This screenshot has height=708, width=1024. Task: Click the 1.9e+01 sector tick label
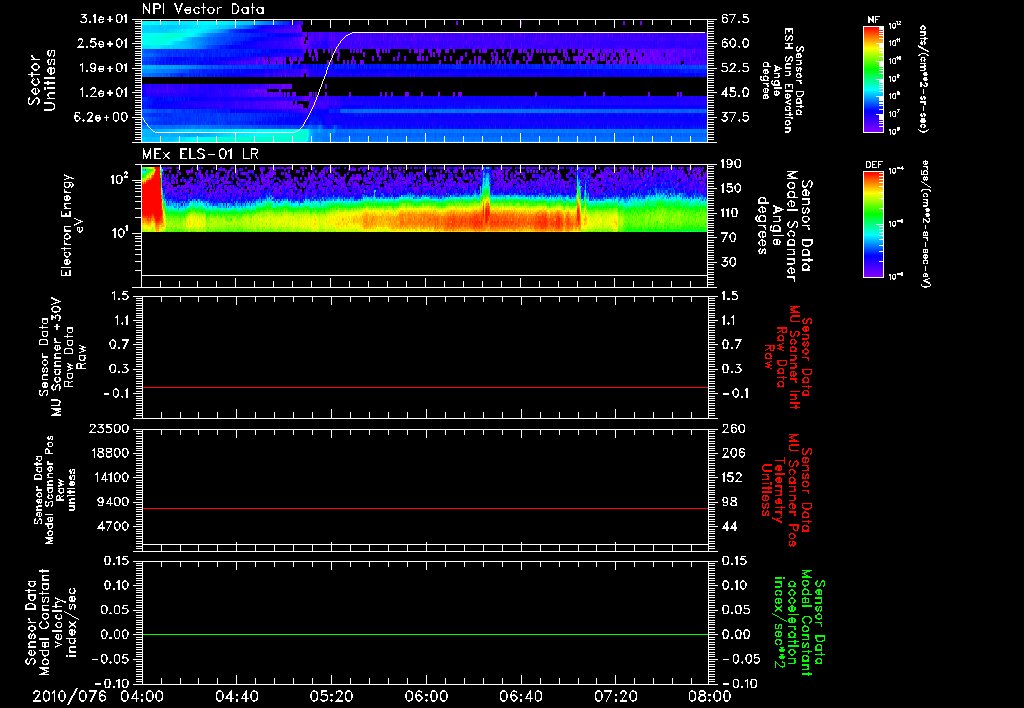click(x=106, y=69)
